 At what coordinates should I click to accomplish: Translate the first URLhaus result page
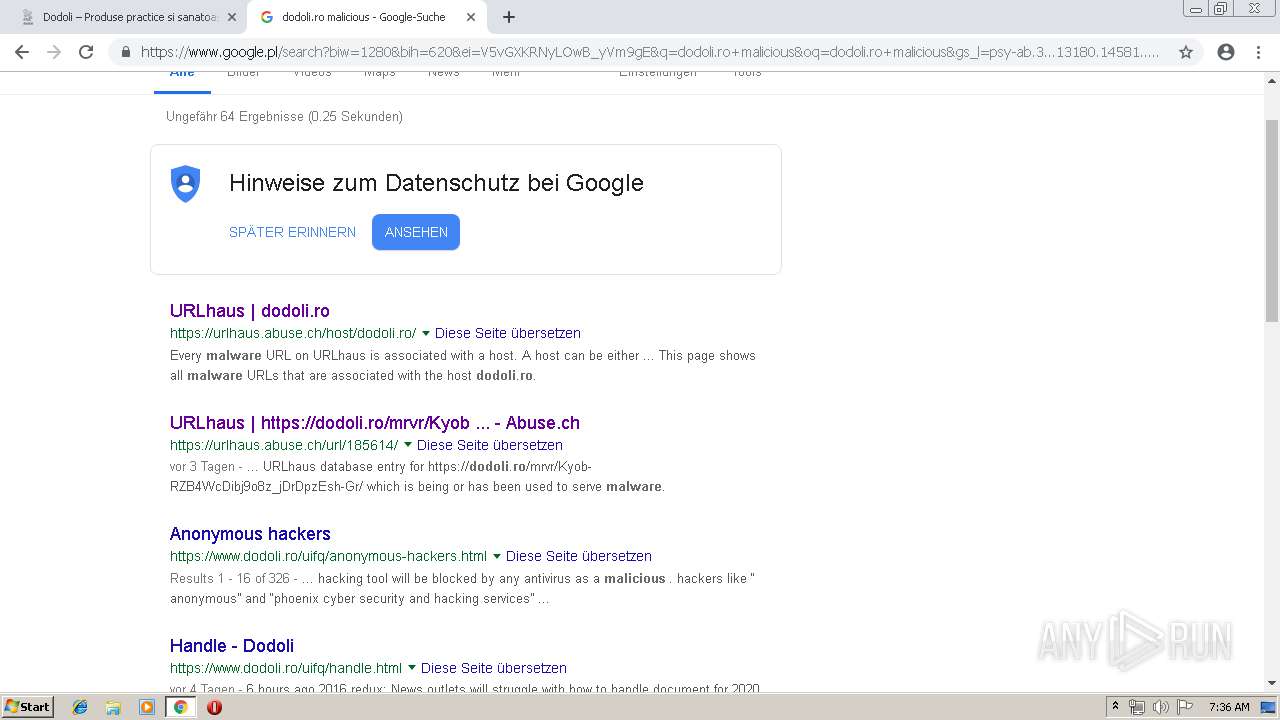(x=508, y=333)
